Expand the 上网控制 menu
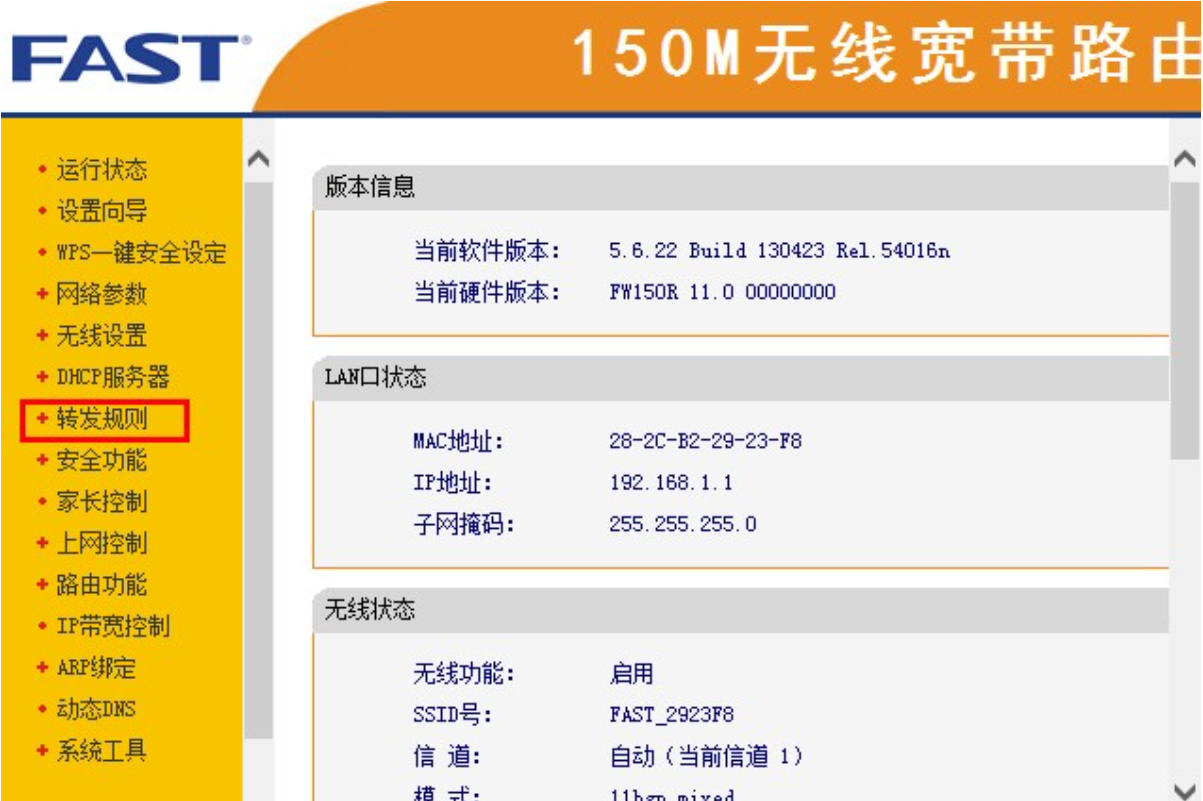The image size is (1203, 801). pyautogui.click(x=101, y=543)
